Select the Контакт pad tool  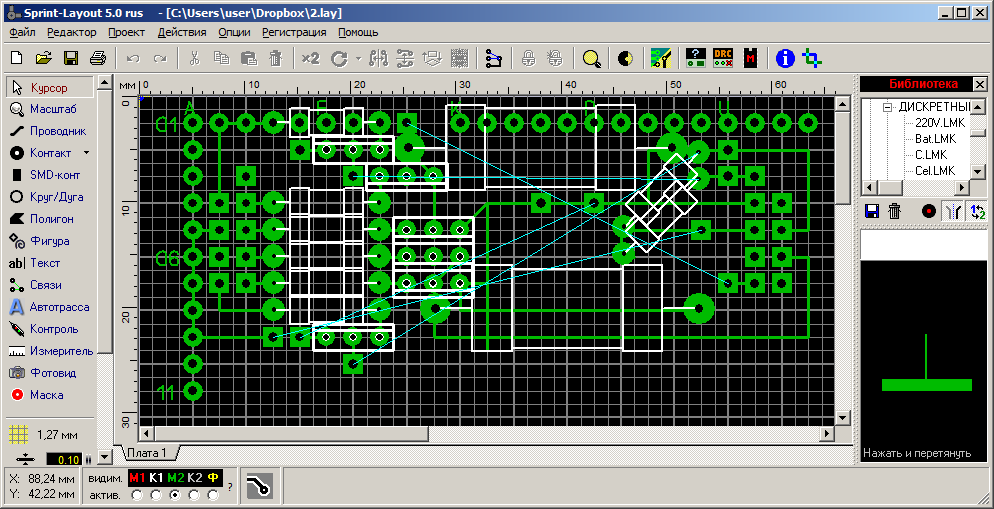coord(43,153)
